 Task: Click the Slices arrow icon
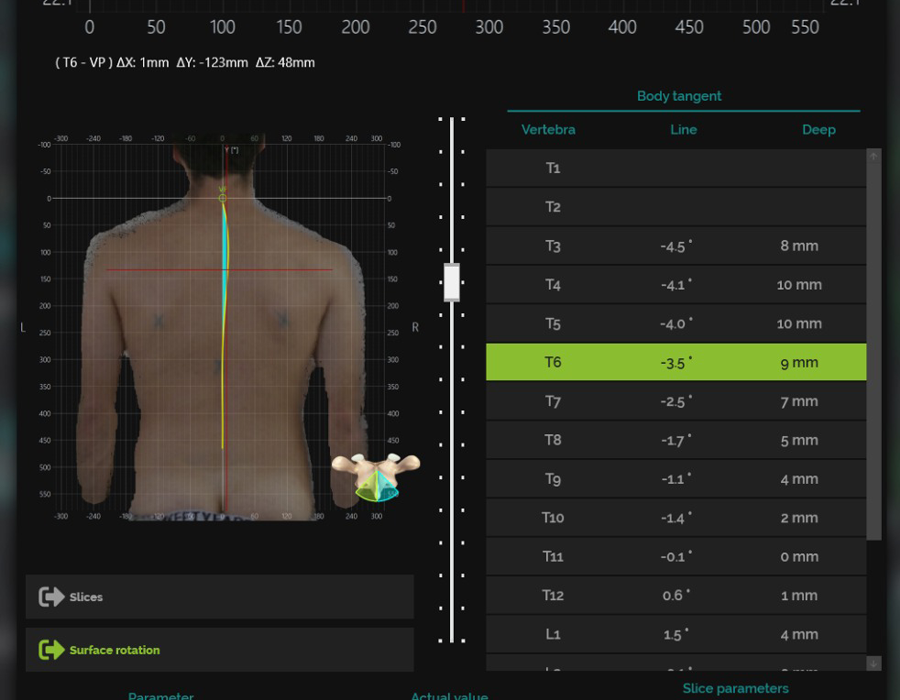click(51, 597)
